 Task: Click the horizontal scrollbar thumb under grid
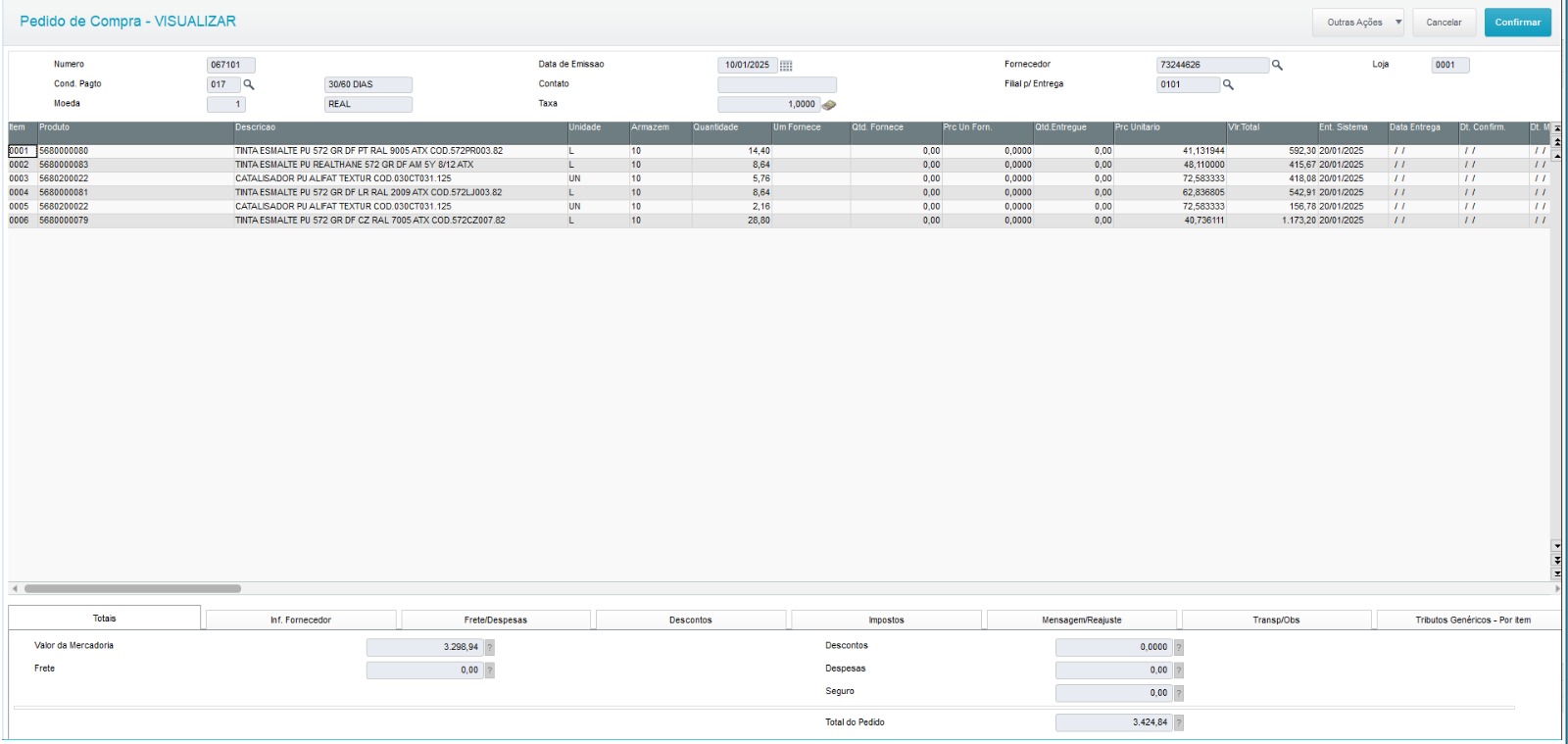pos(132,589)
